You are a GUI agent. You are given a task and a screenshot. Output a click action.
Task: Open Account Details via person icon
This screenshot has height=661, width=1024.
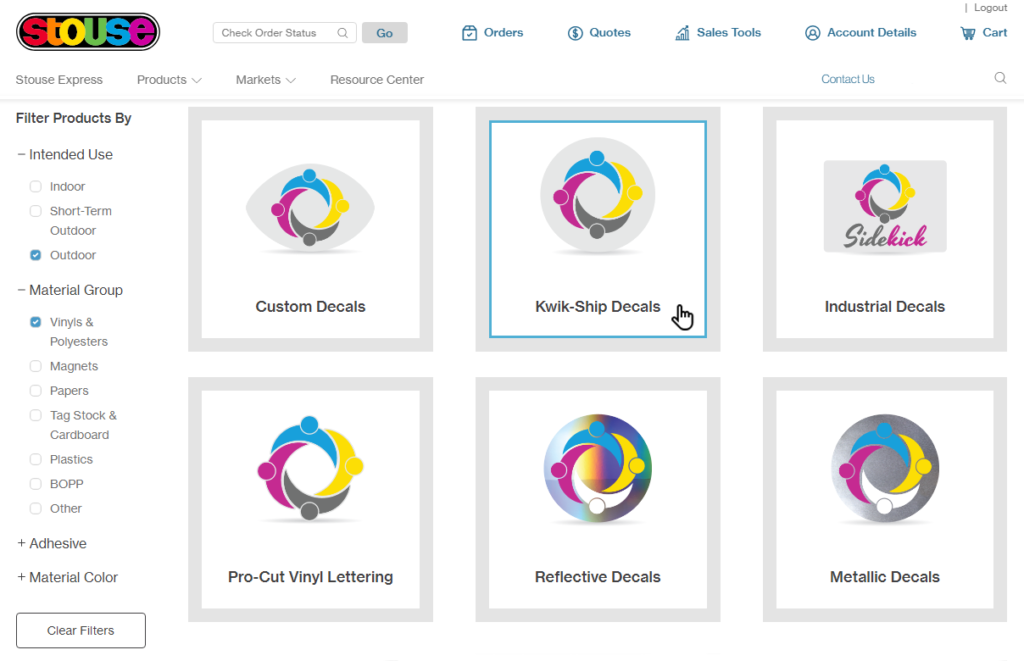812,32
